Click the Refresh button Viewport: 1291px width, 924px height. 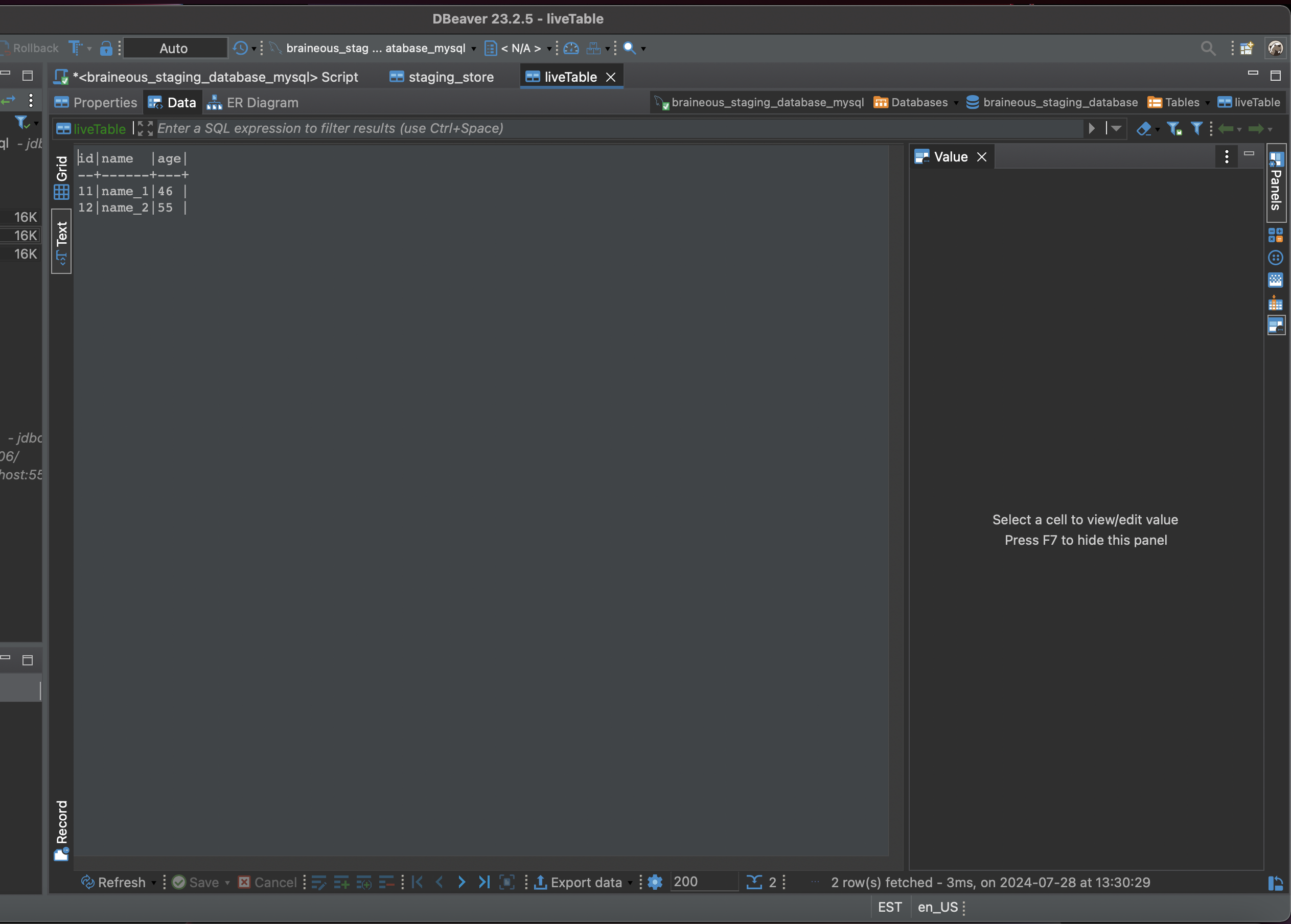pos(113,883)
